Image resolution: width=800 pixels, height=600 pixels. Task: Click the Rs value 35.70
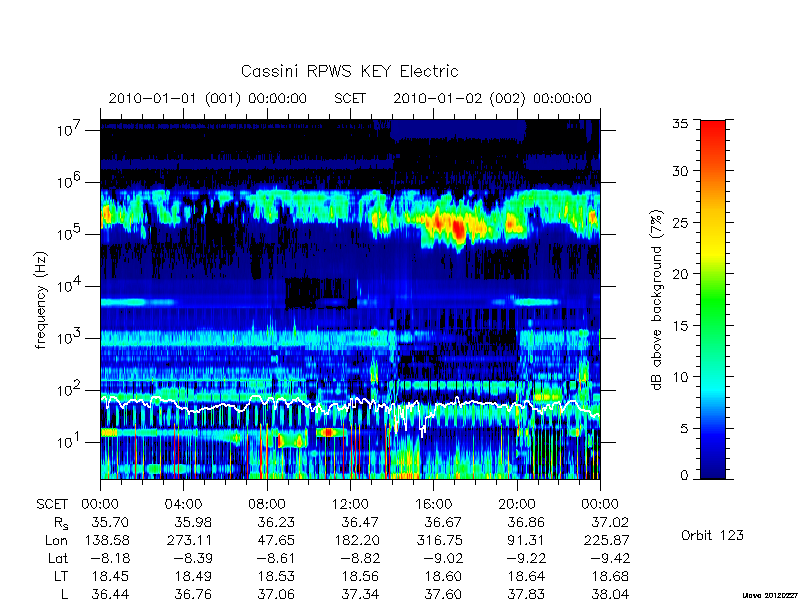[110, 522]
